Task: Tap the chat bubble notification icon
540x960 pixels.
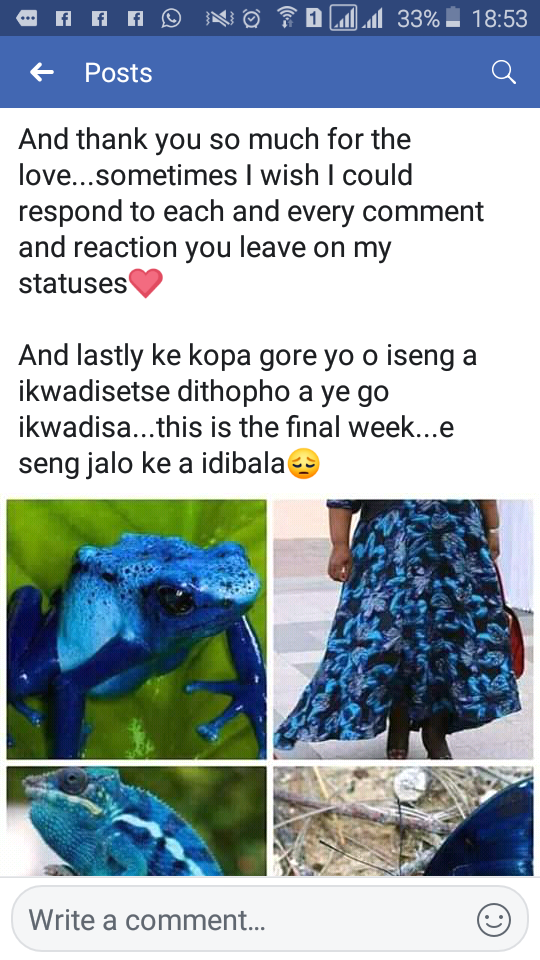Action: [26, 19]
